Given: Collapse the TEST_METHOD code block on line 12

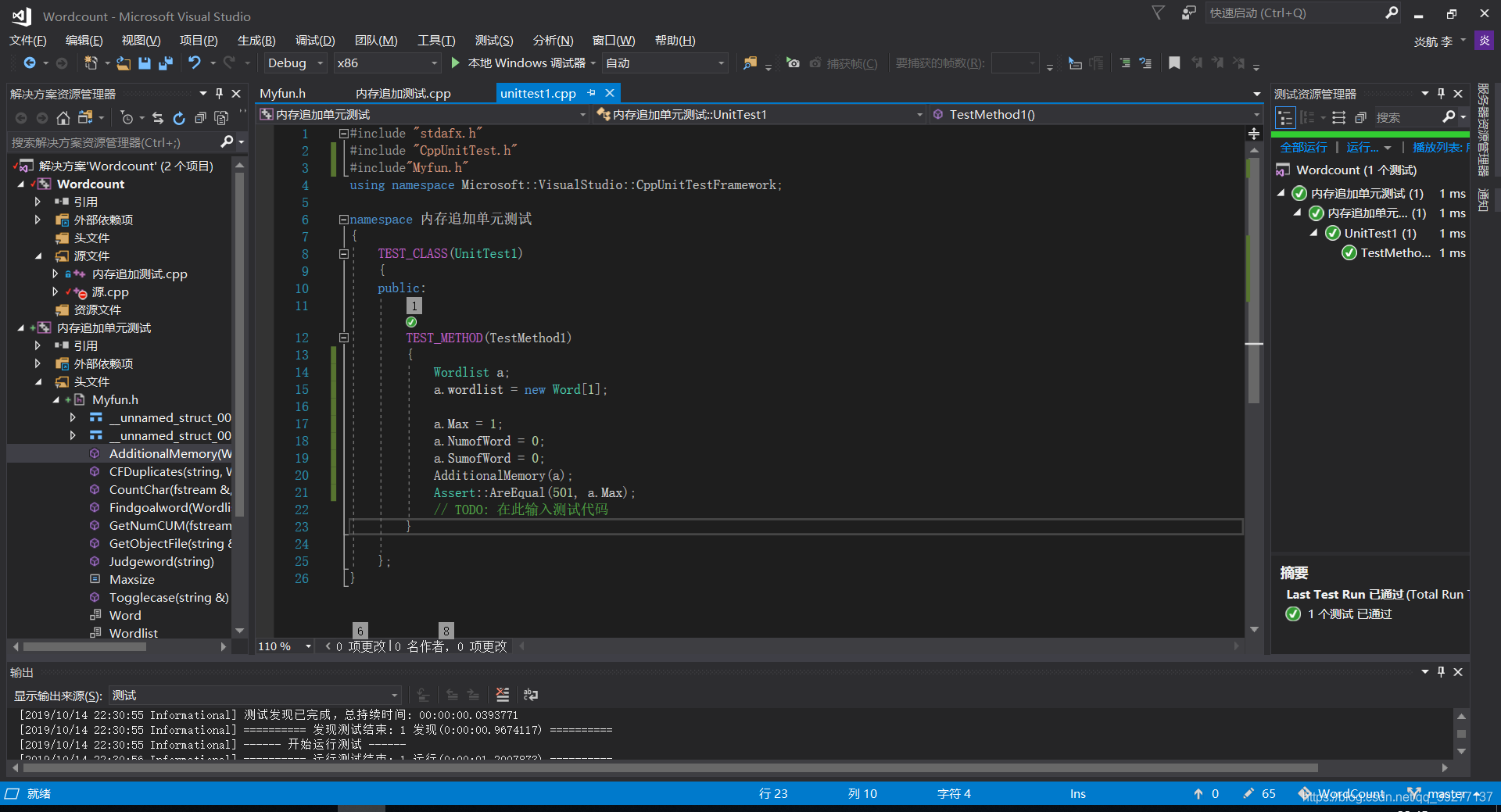Looking at the screenshot, I should point(343,338).
